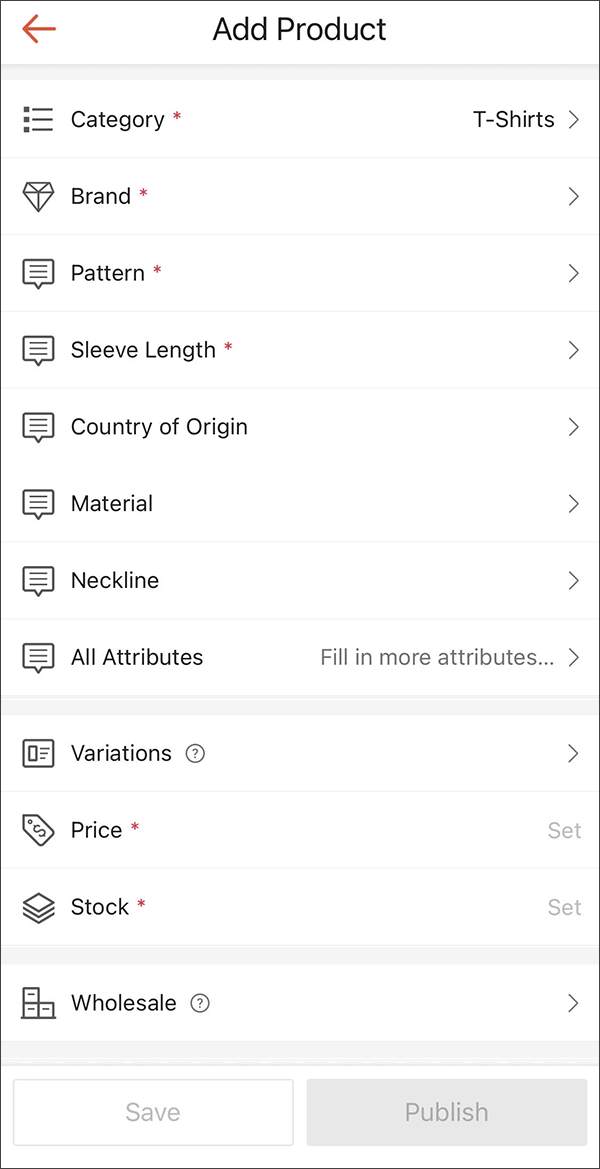Image resolution: width=600 pixels, height=1169 pixels.
Task: Click the Sleeve Length speech-bubble icon
Action: (37, 350)
